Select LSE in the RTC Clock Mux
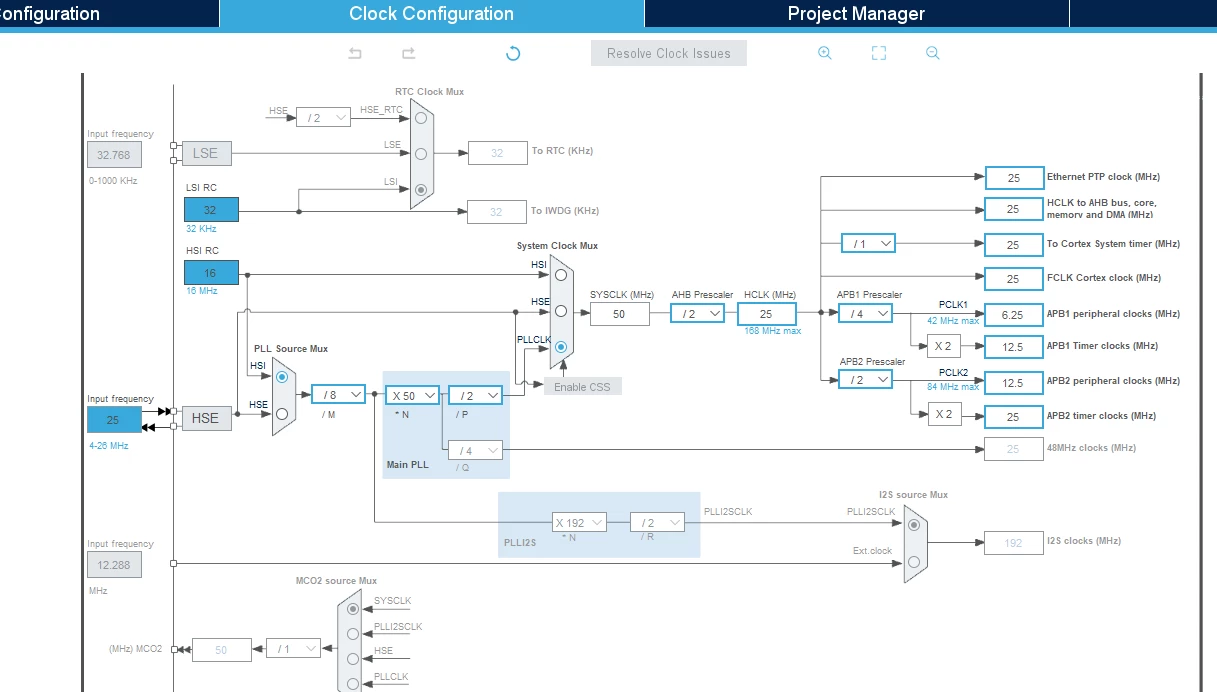 tap(421, 154)
